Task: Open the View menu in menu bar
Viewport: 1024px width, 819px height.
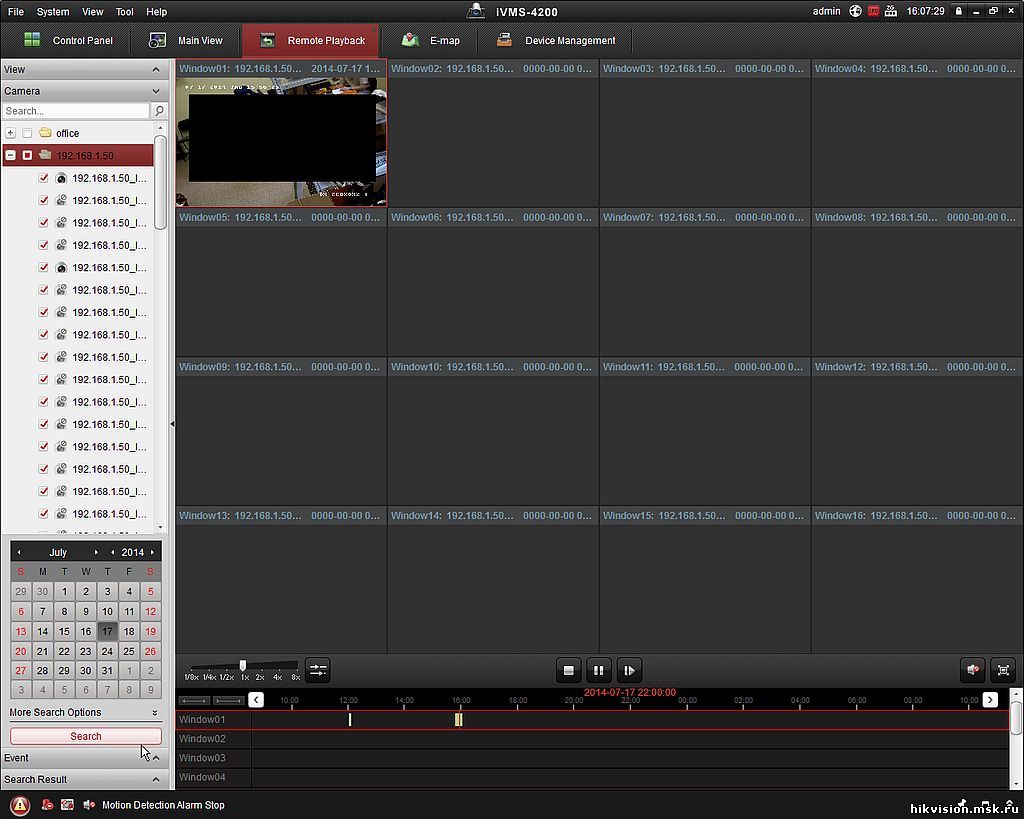Action: point(92,12)
